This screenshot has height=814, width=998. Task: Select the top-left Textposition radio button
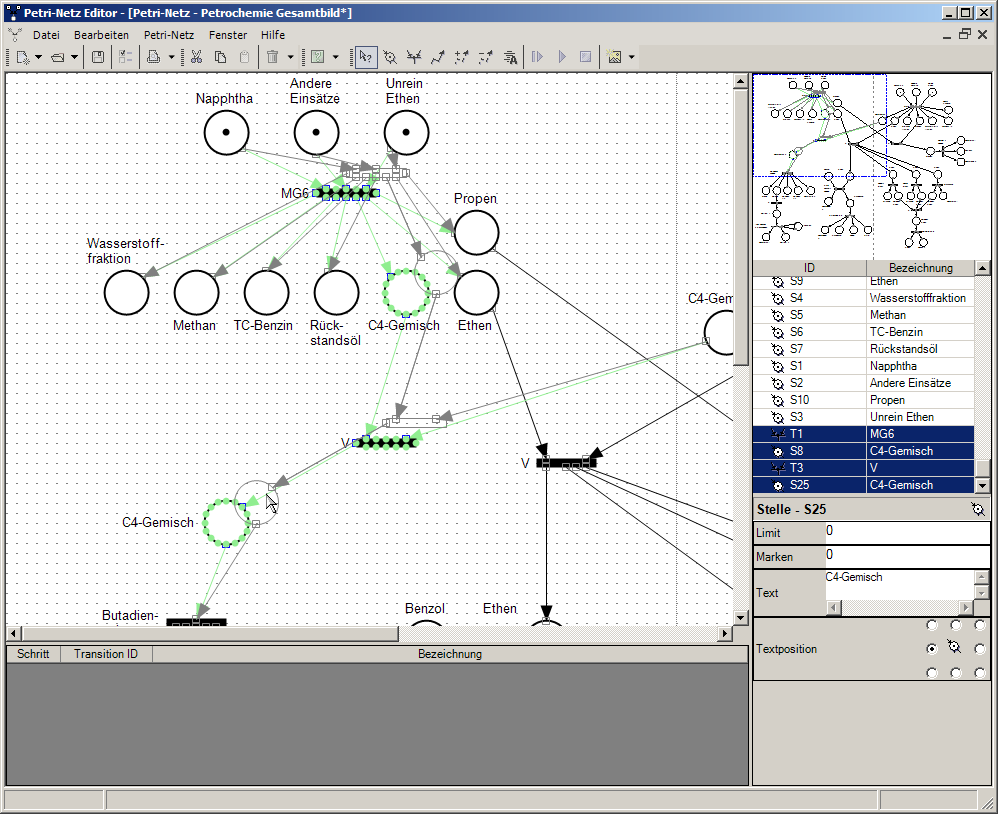tap(932, 625)
